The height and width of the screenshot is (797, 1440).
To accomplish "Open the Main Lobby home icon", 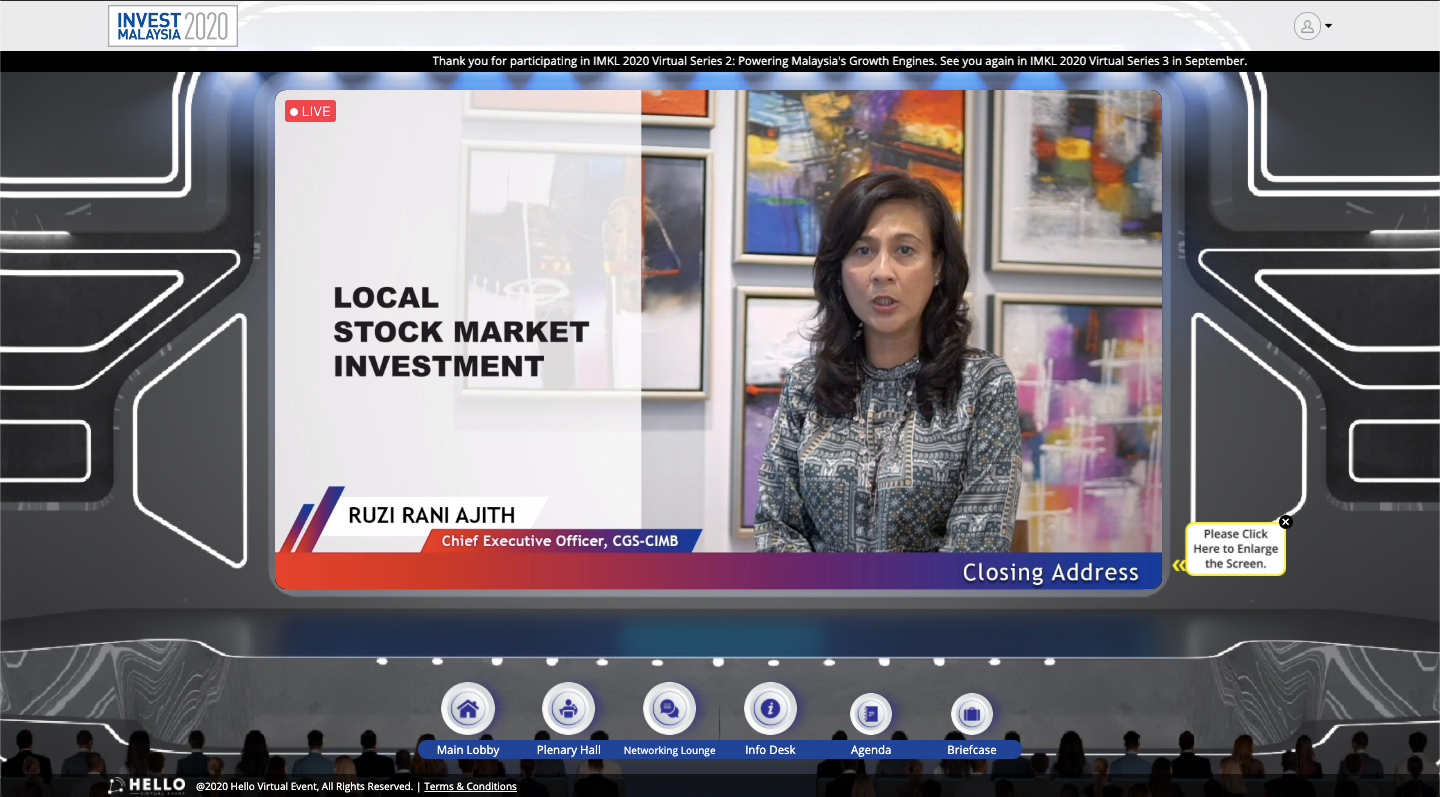I will (x=468, y=709).
